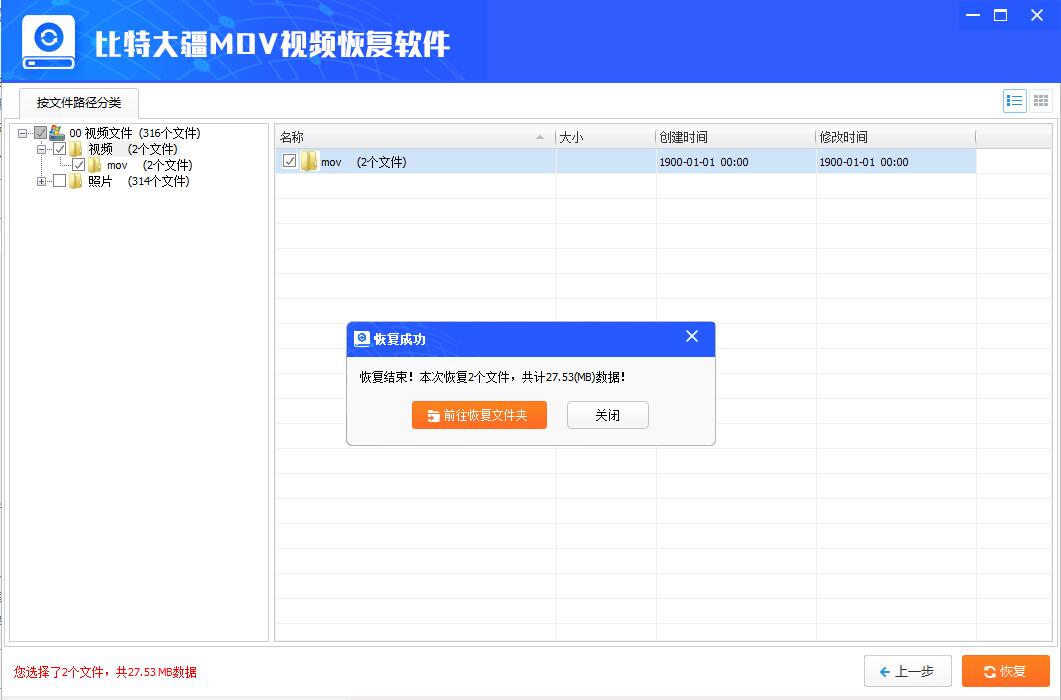Screen dimensions: 1061x700
Task: Check the 照片 folder checkbox
Action: [60, 181]
